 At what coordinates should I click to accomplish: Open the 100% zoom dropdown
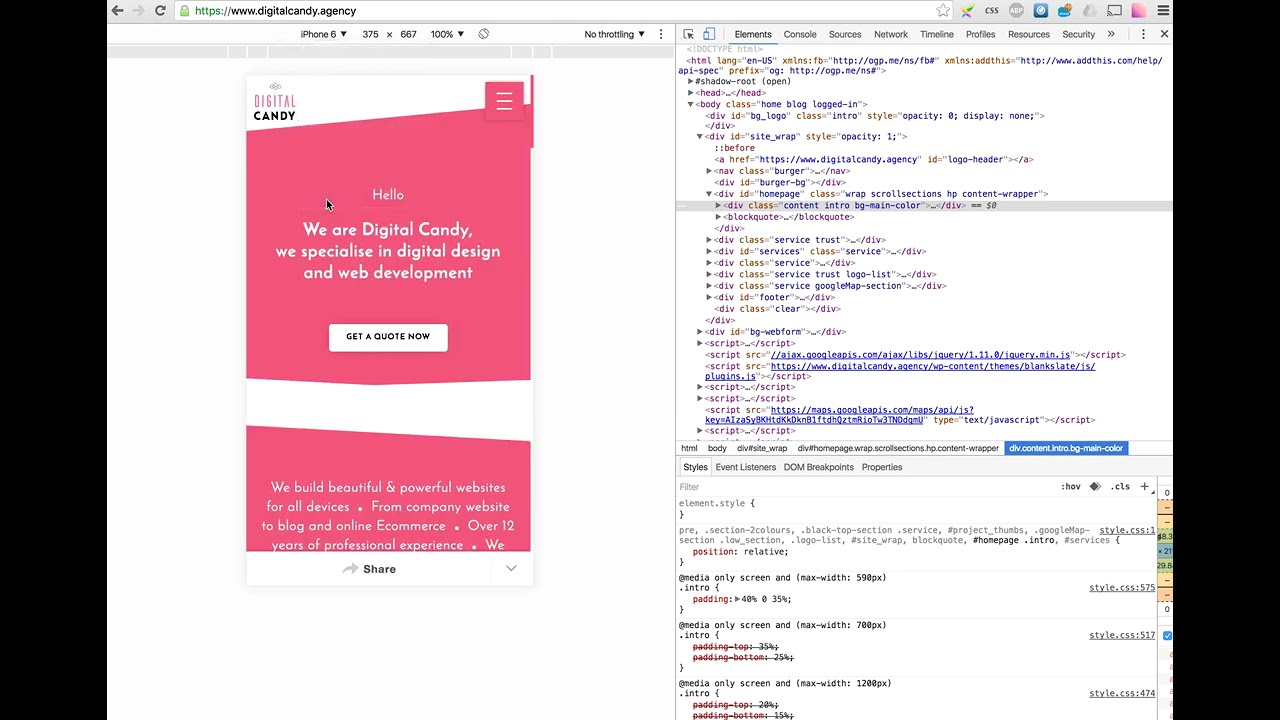click(447, 34)
